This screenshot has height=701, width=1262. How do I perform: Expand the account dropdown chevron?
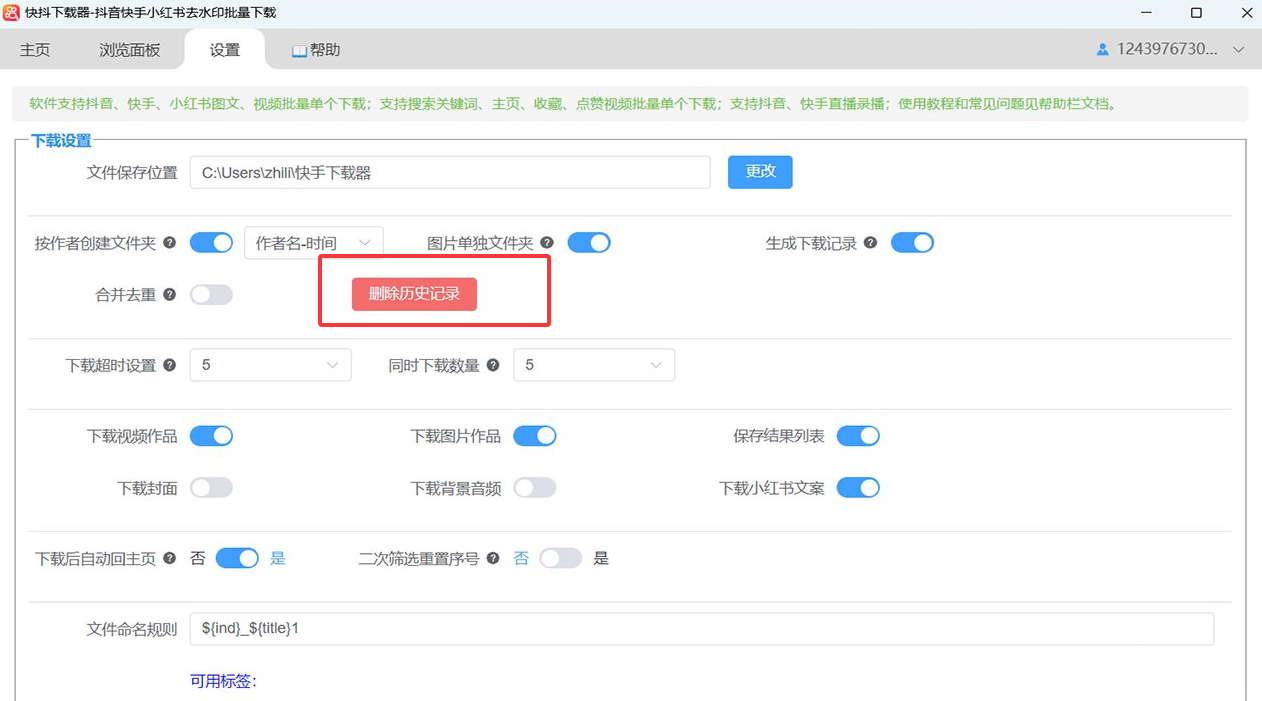1239,49
